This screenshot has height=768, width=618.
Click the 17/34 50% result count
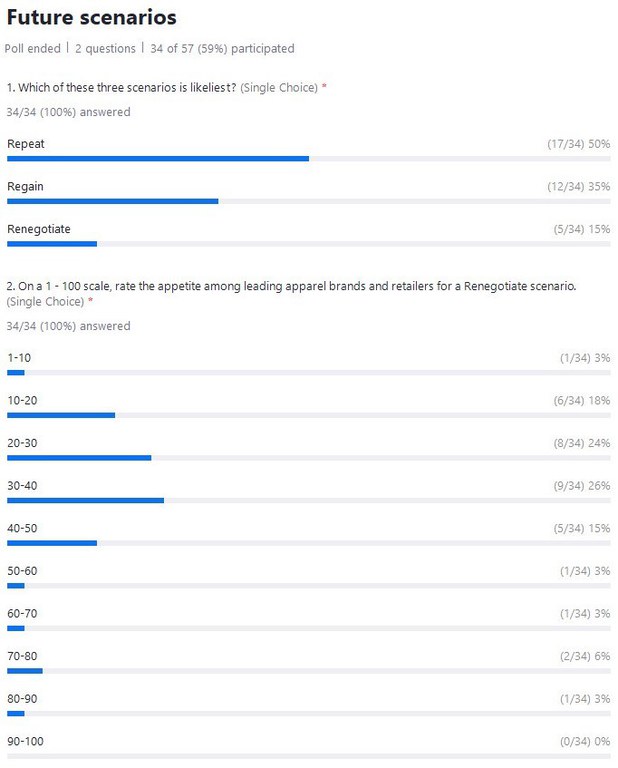(x=578, y=144)
